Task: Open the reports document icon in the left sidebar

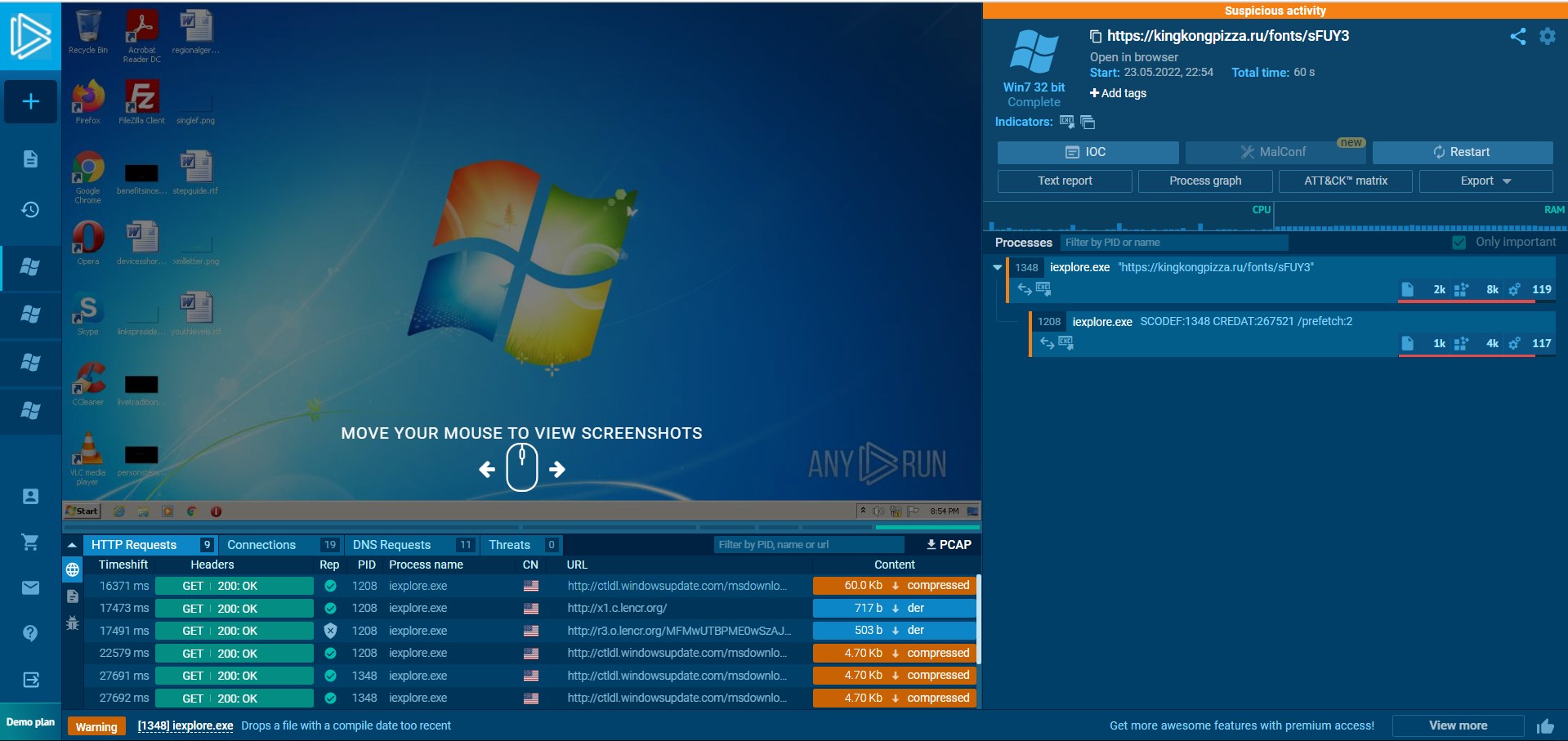Action: (30, 158)
